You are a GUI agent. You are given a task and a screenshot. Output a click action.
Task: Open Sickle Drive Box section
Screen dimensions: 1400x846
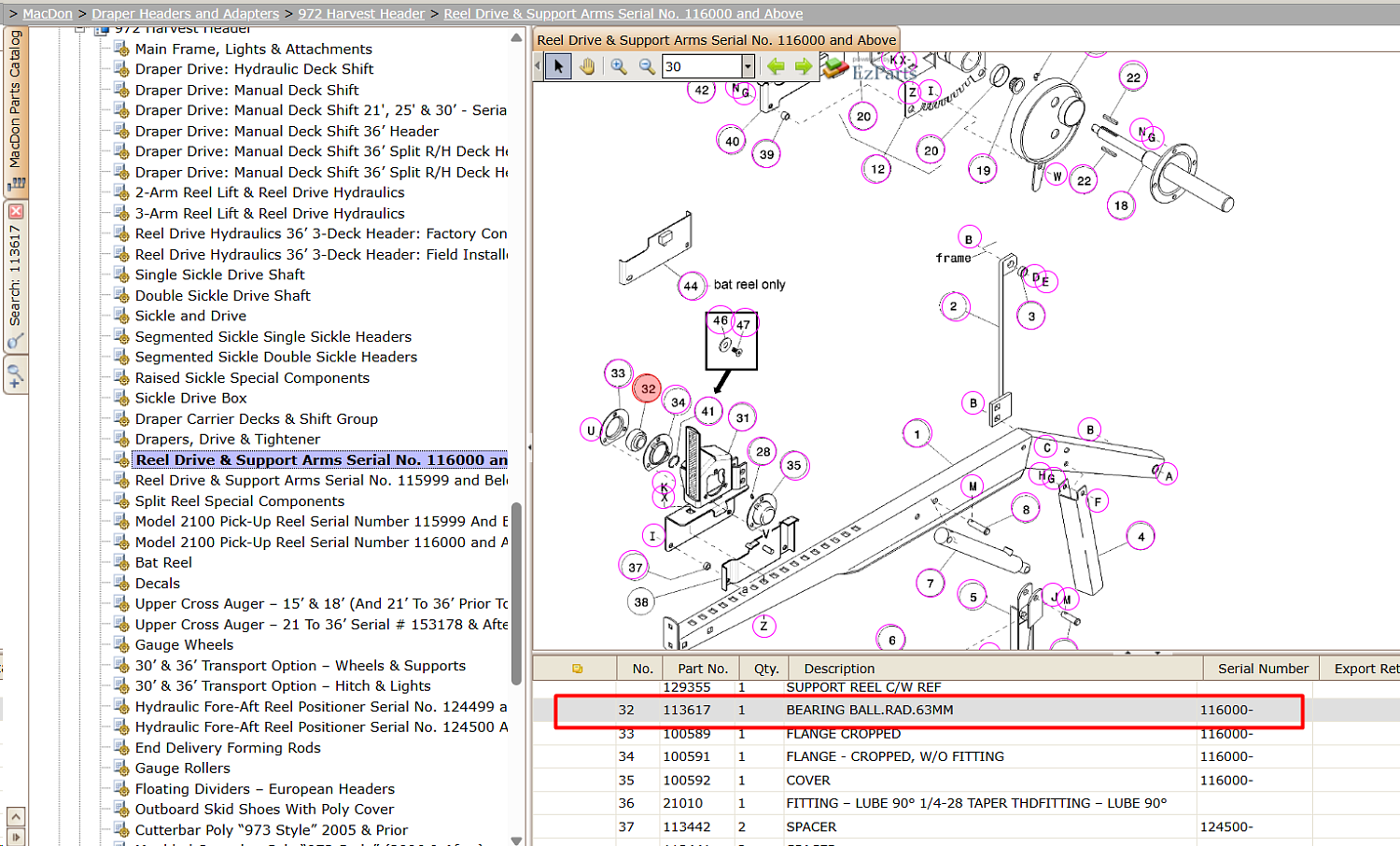coord(191,398)
